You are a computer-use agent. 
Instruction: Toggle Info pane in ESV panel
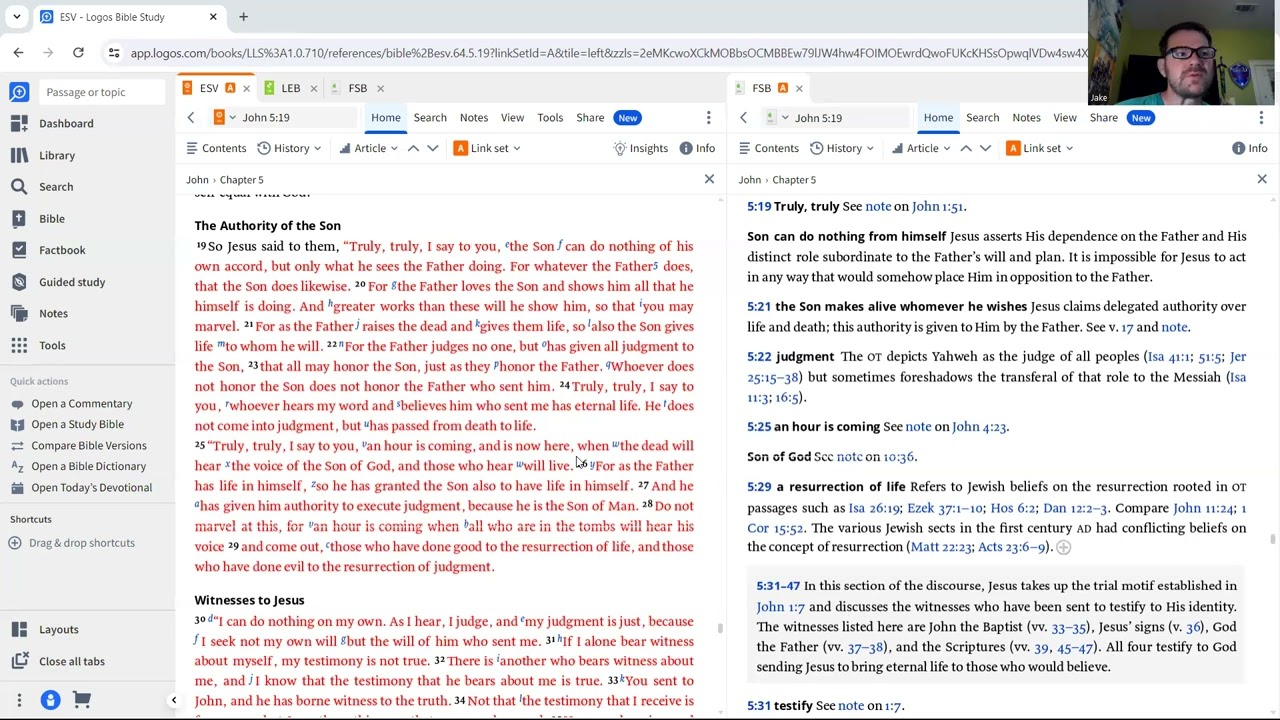point(697,148)
